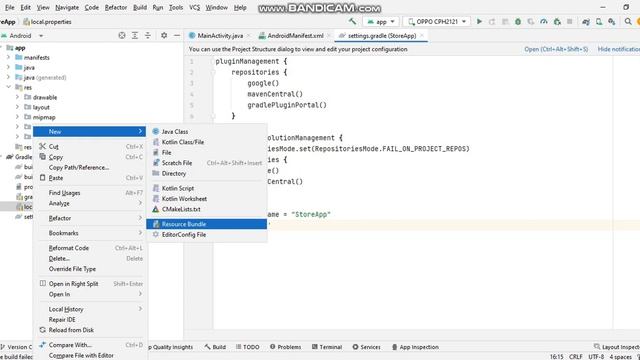Viewport: 640px width, 360px height.
Task: Click the Search Everywhere magnifier icon
Action: pos(628,22)
